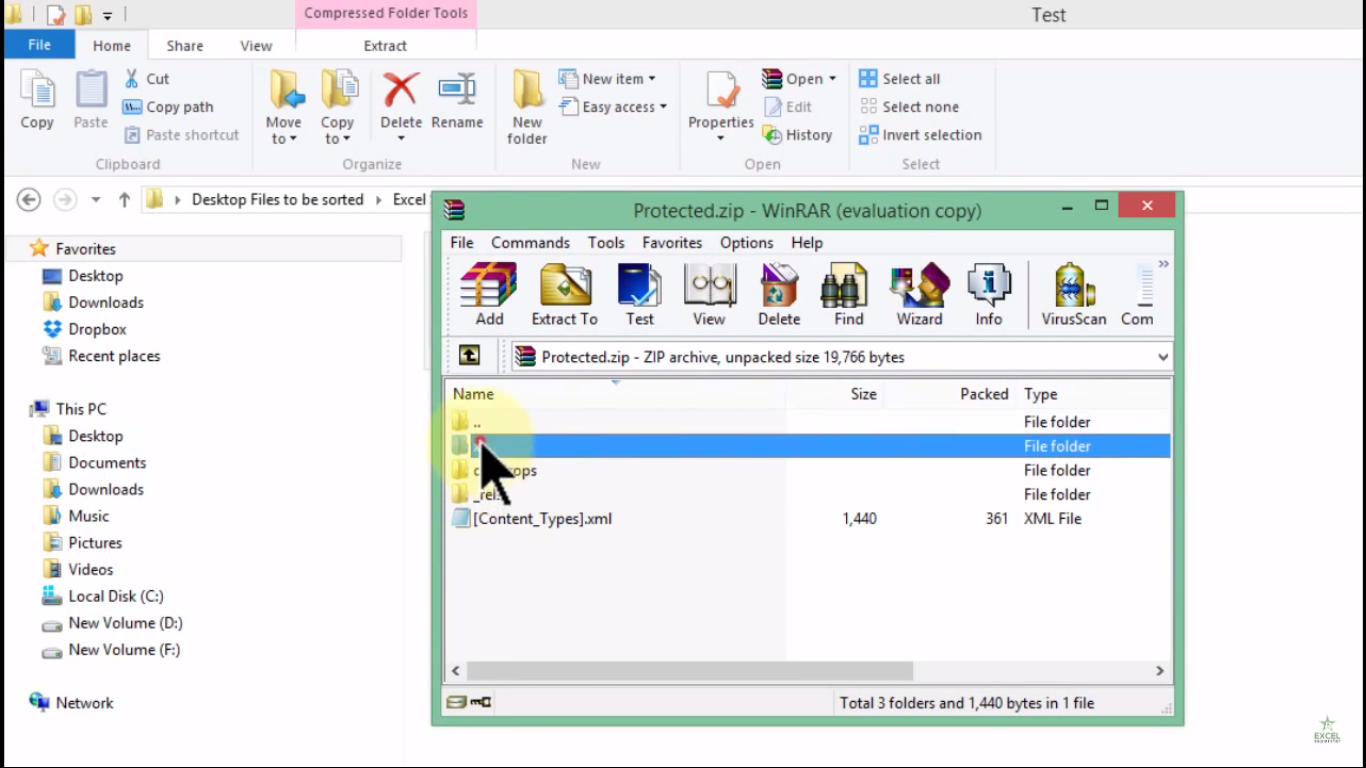Click Select all in ribbon
This screenshot has height=768, width=1366.
pyautogui.click(x=899, y=79)
